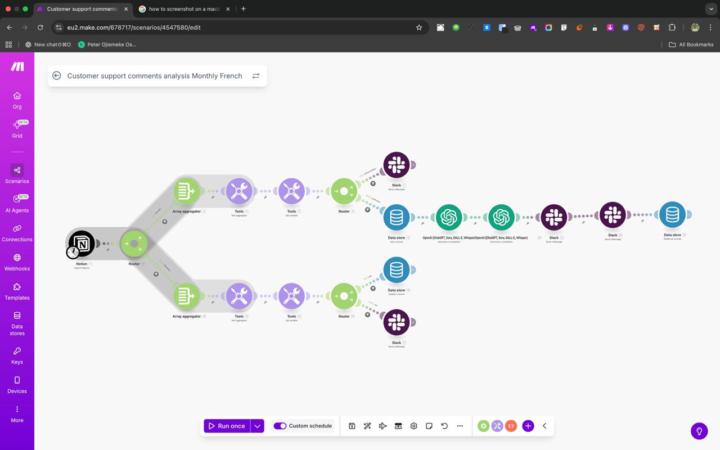The image size is (720, 450).
Task: Open Connections in the sidebar
Action: tap(17, 233)
